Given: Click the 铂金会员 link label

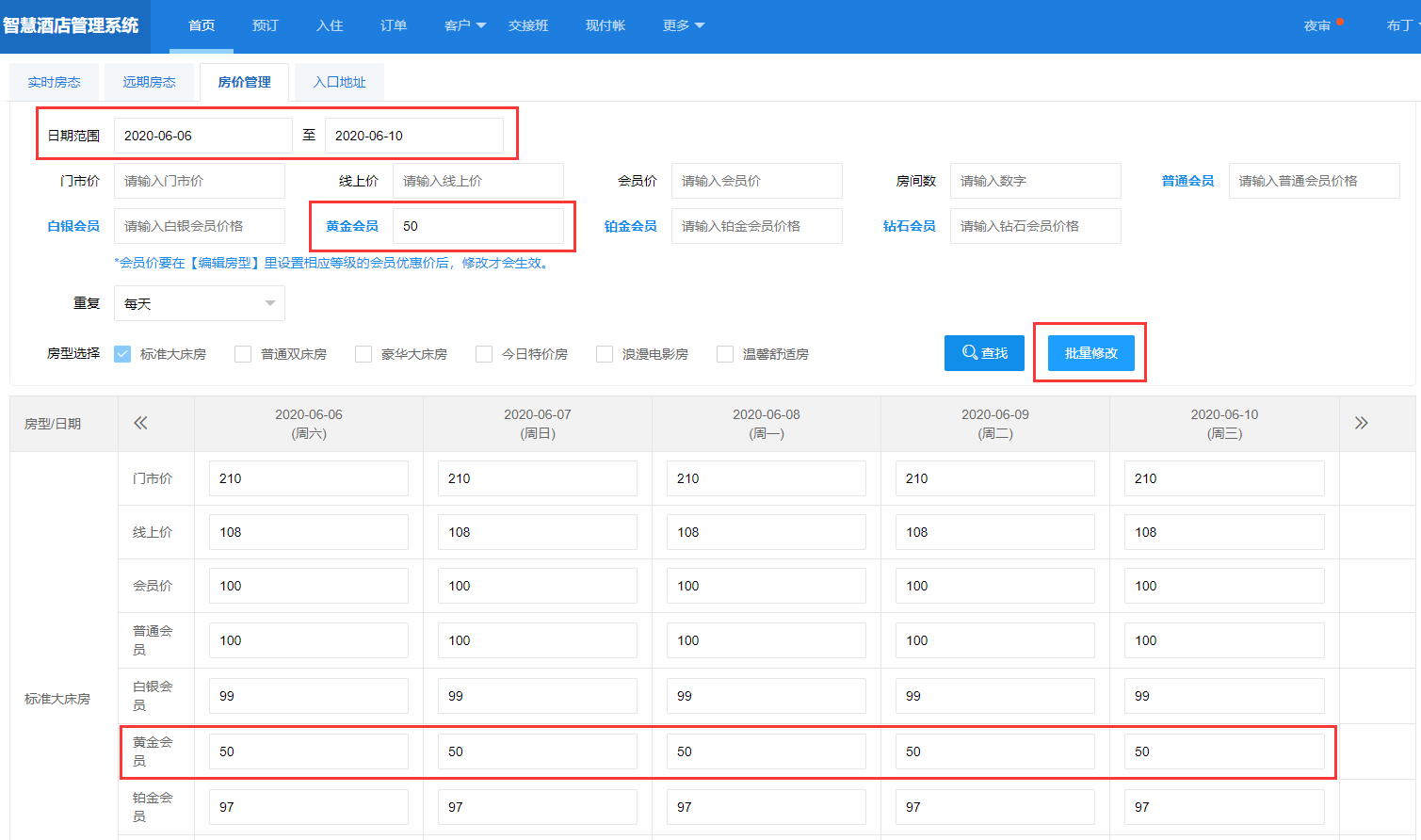Looking at the screenshot, I should pos(631,226).
